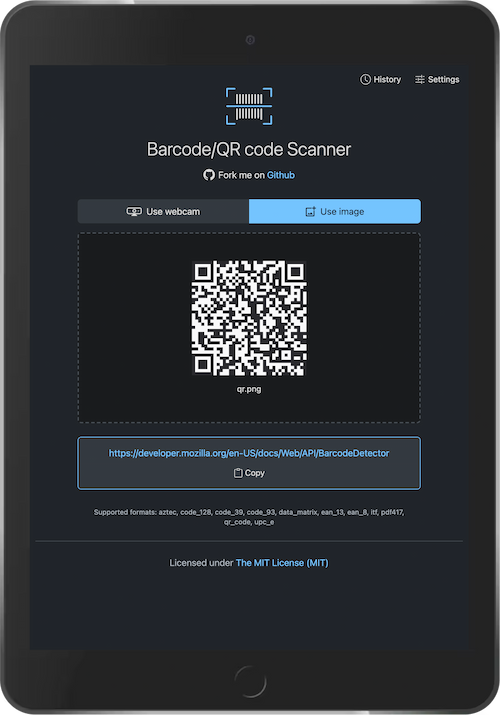Screen dimensions: 500x715
Task: Click the image upload icon in the tab
Action: [x=310, y=212]
